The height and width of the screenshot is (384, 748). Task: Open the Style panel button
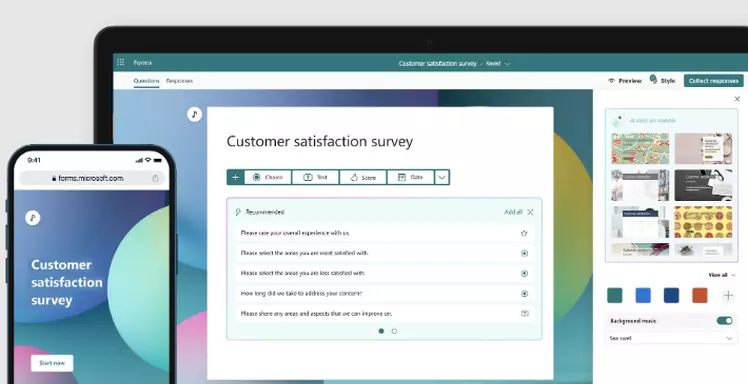click(663, 80)
